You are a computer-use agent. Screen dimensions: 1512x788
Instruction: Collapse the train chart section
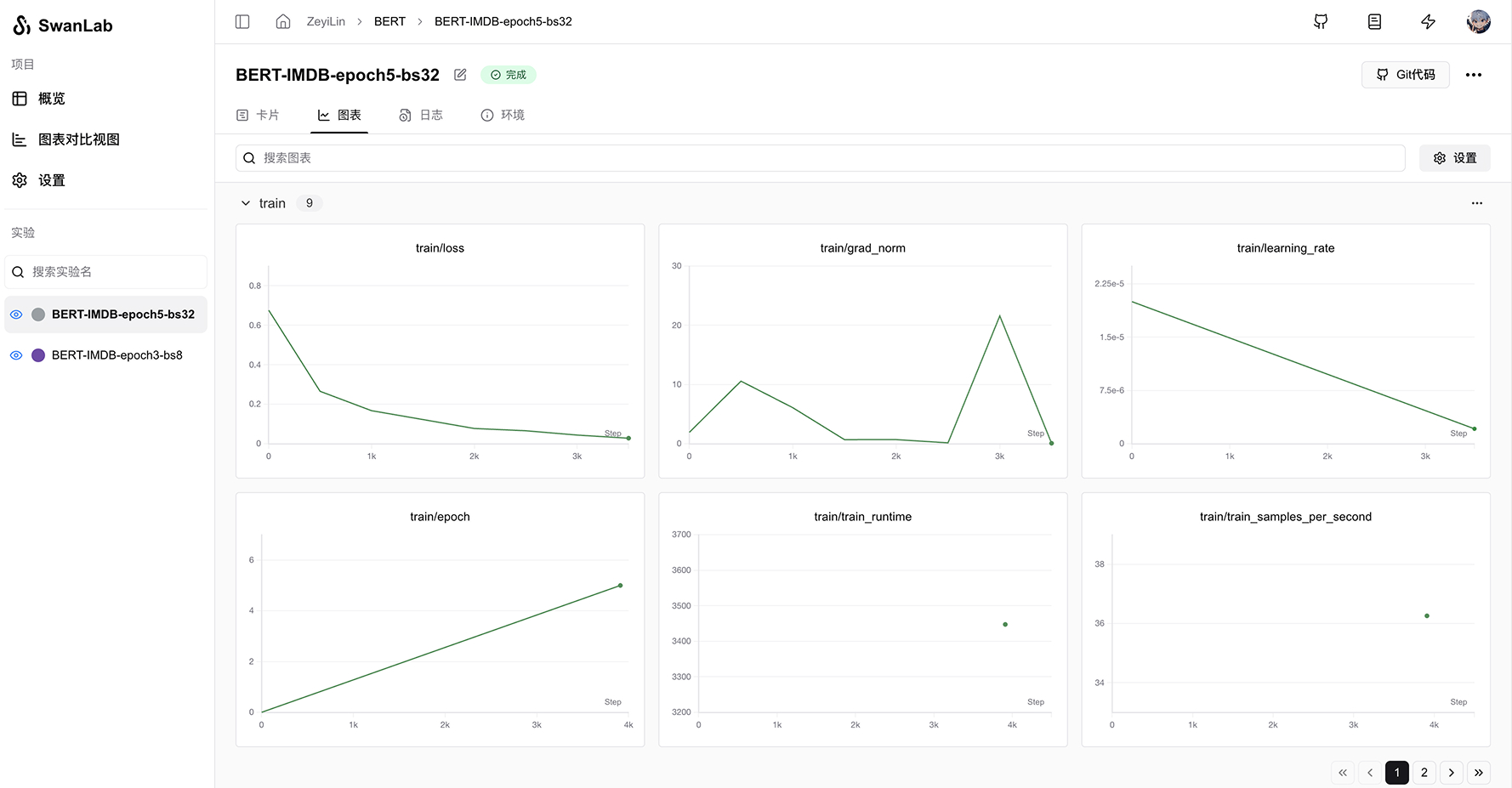point(246,203)
